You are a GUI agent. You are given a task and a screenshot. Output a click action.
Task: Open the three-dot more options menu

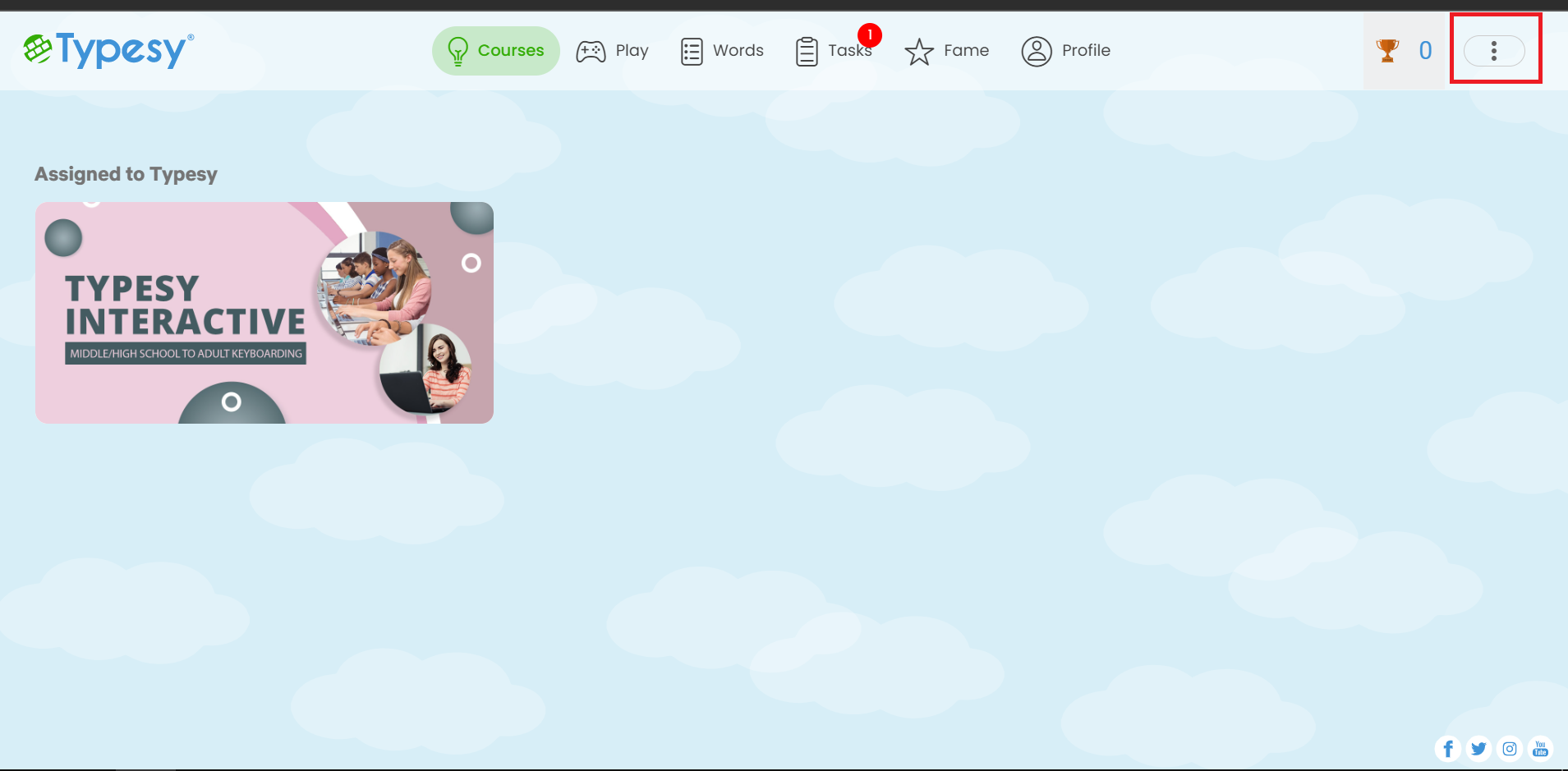(1494, 51)
